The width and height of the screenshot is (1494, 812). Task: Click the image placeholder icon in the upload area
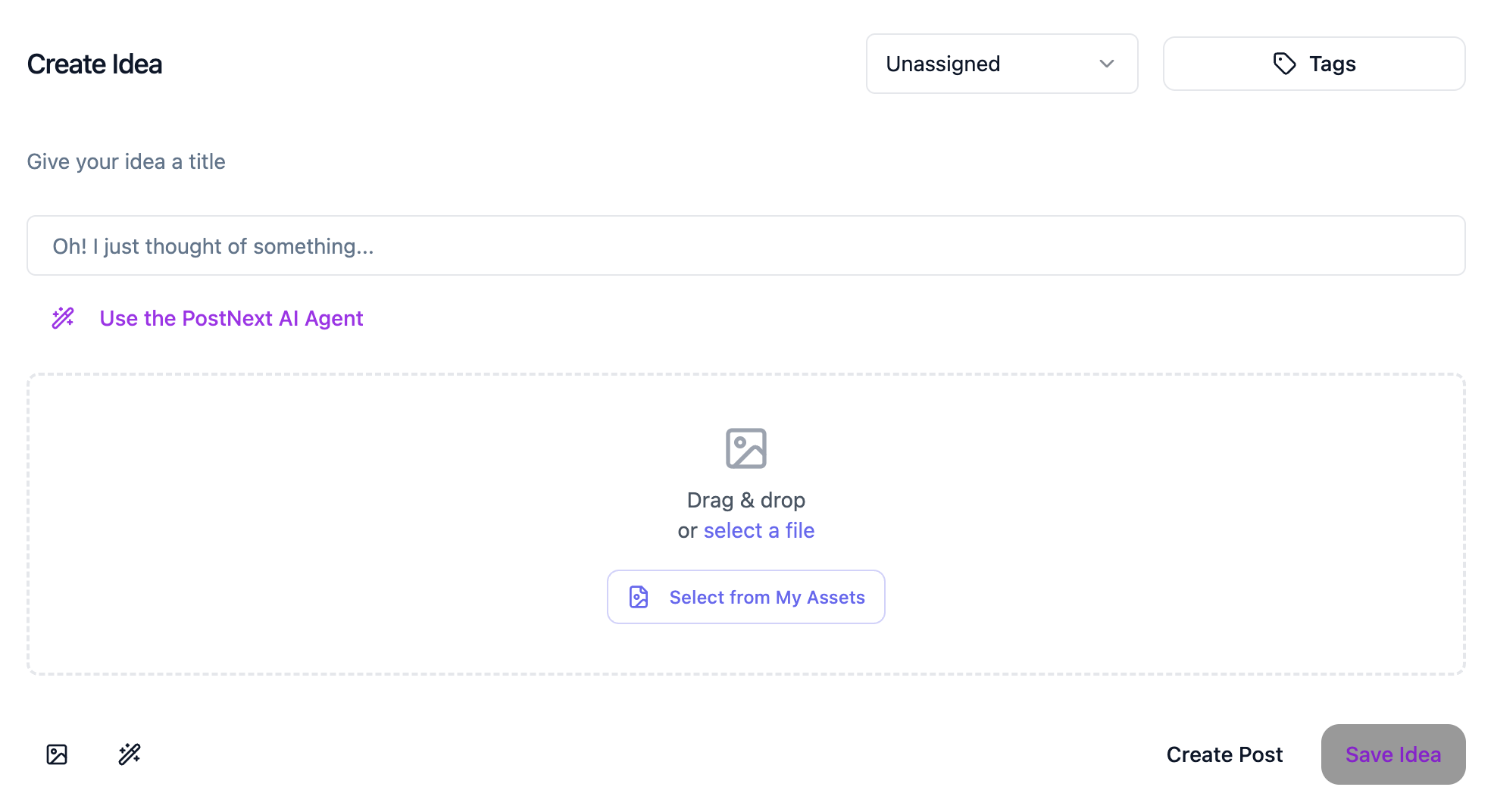click(x=746, y=448)
